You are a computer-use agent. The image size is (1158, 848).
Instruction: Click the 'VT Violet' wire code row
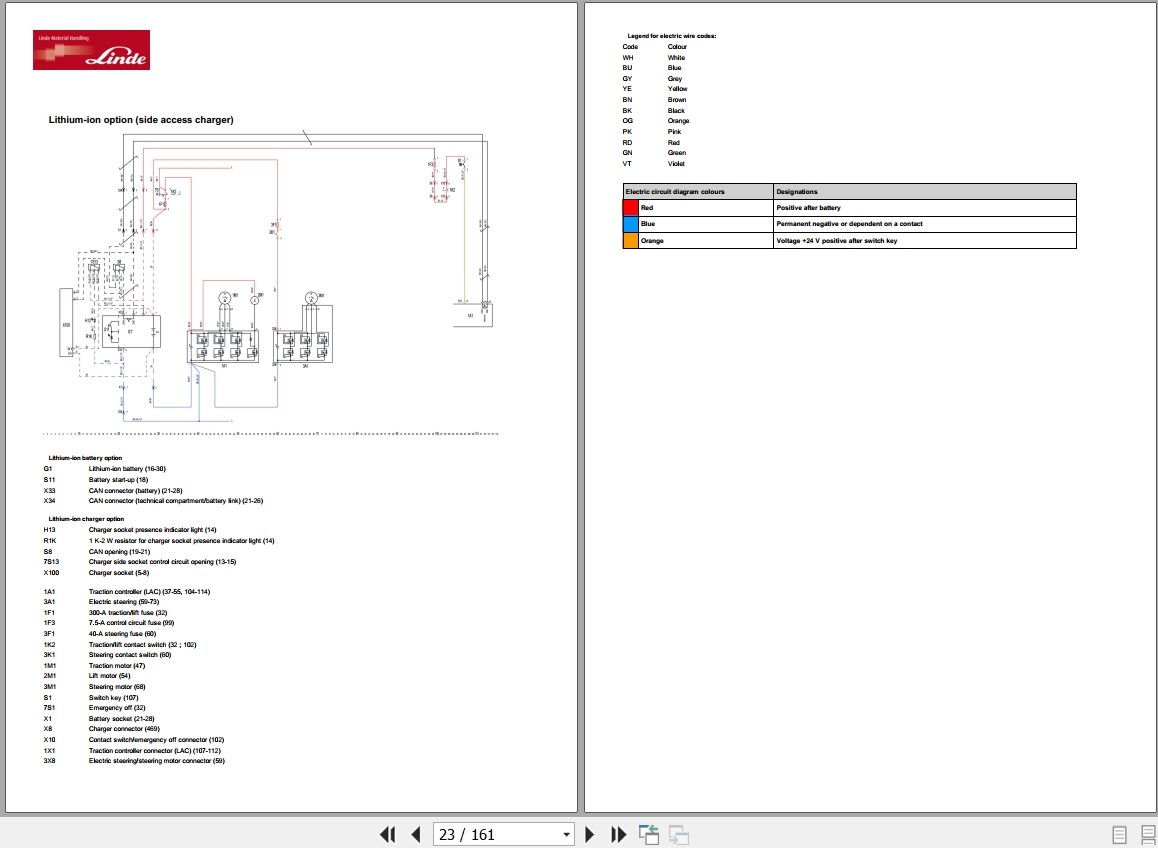point(654,163)
